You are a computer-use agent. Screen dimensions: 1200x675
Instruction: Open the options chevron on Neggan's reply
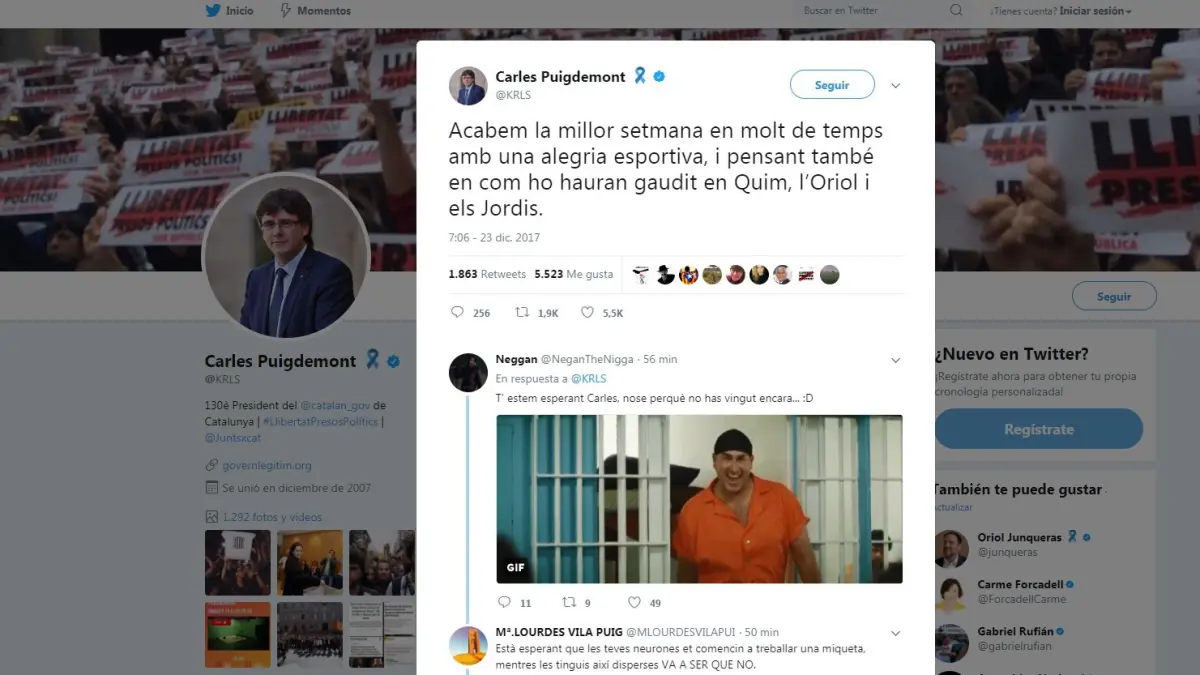pos(895,360)
